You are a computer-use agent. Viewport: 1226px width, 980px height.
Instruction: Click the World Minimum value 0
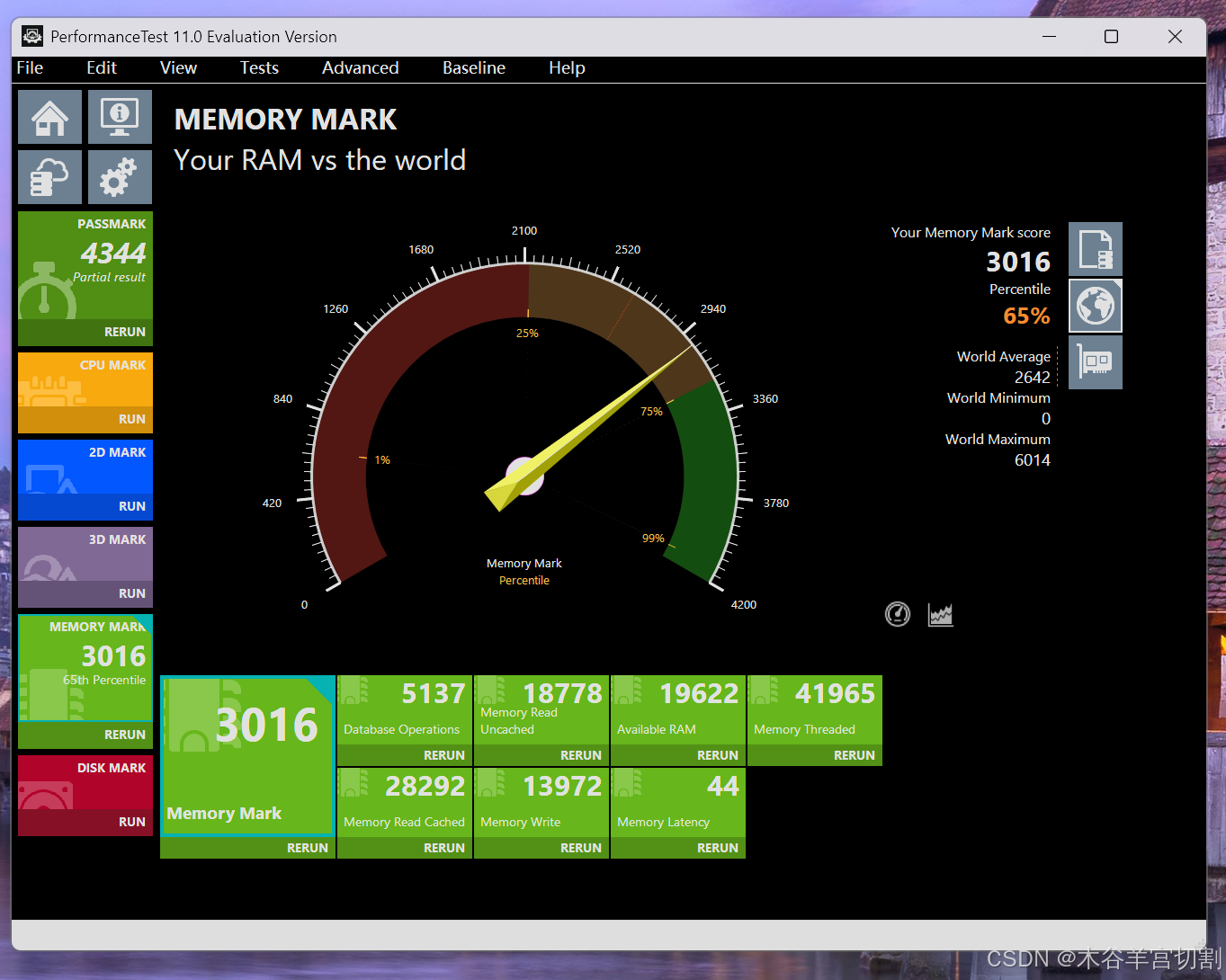click(1045, 419)
